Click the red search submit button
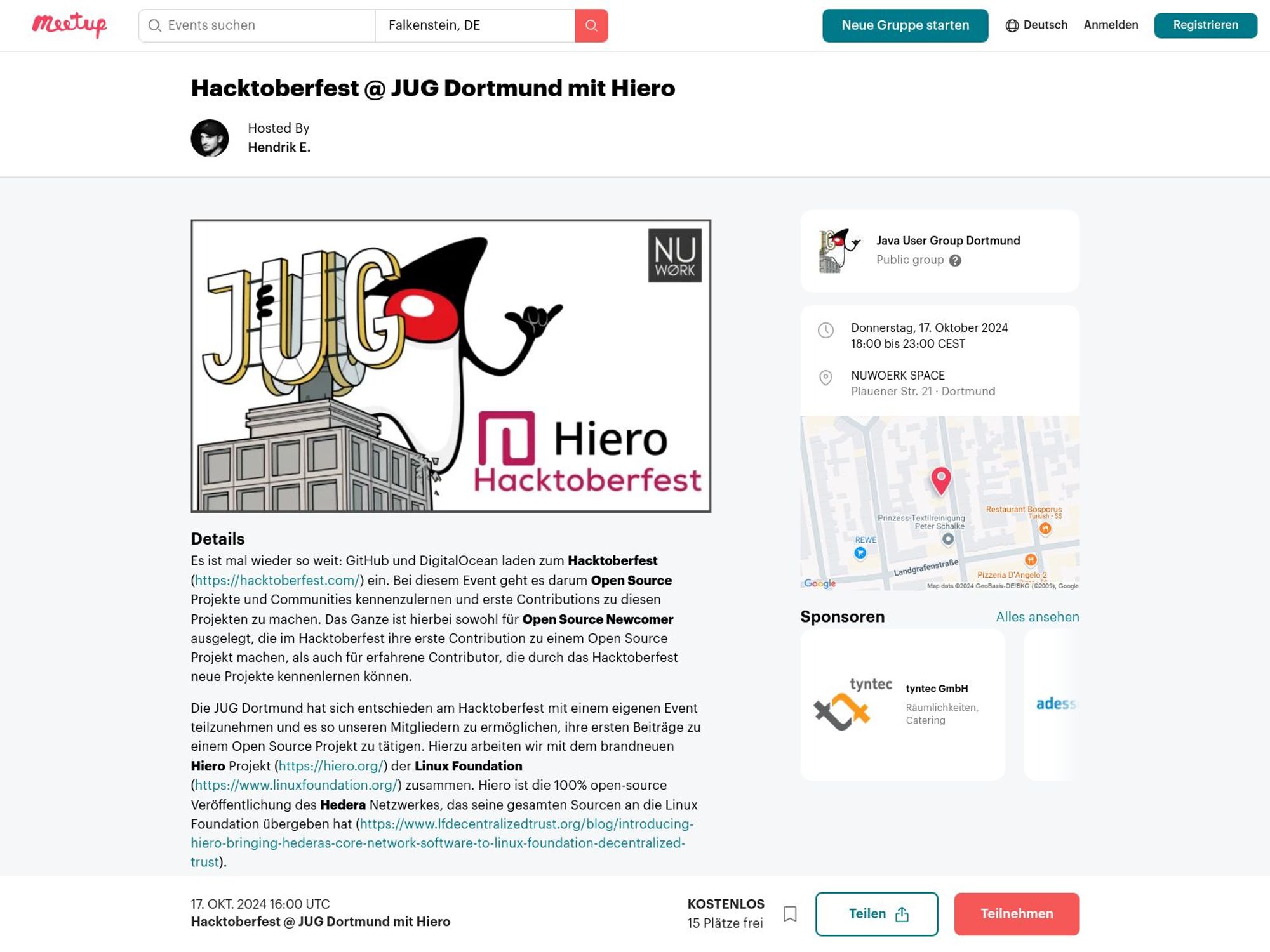The height and width of the screenshot is (952, 1270). click(591, 25)
